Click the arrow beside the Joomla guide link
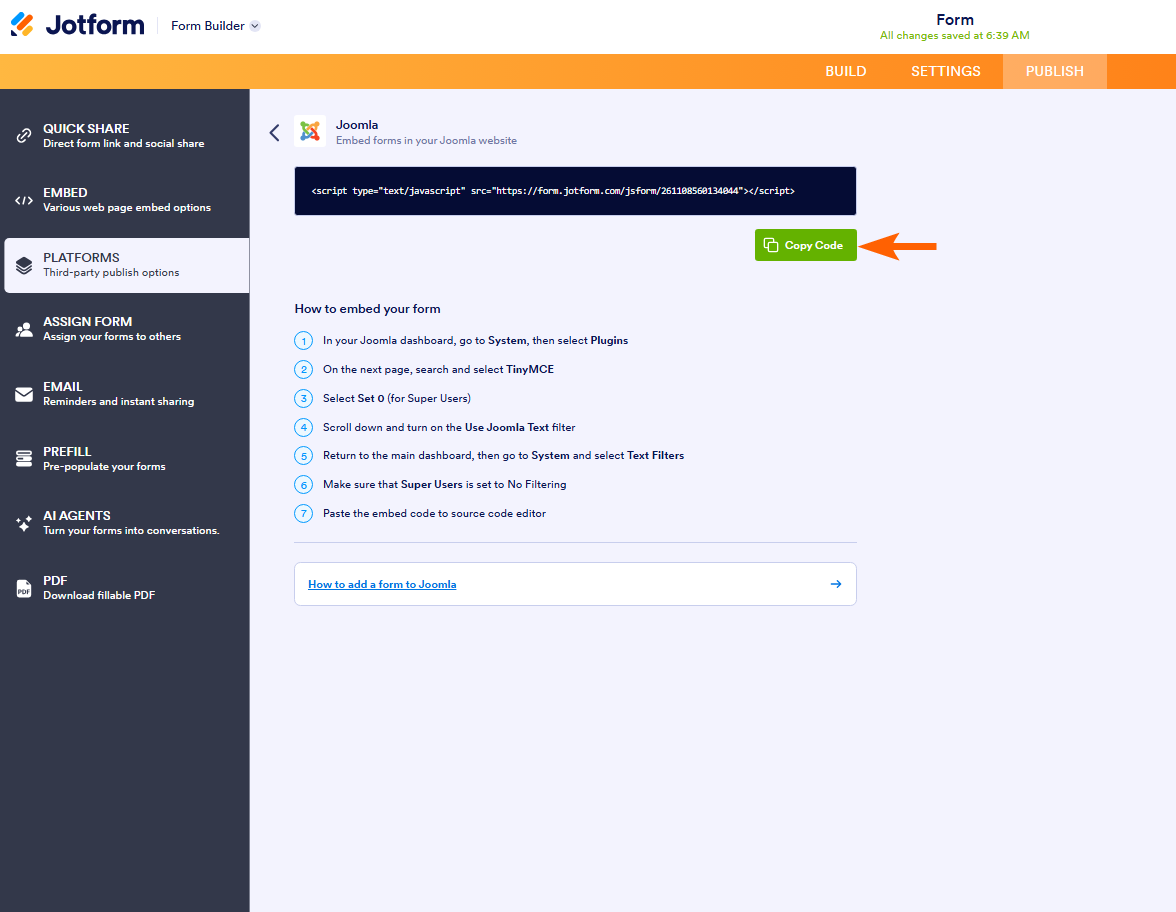Screen dimensions: 1176x912 (x=836, y=584)
